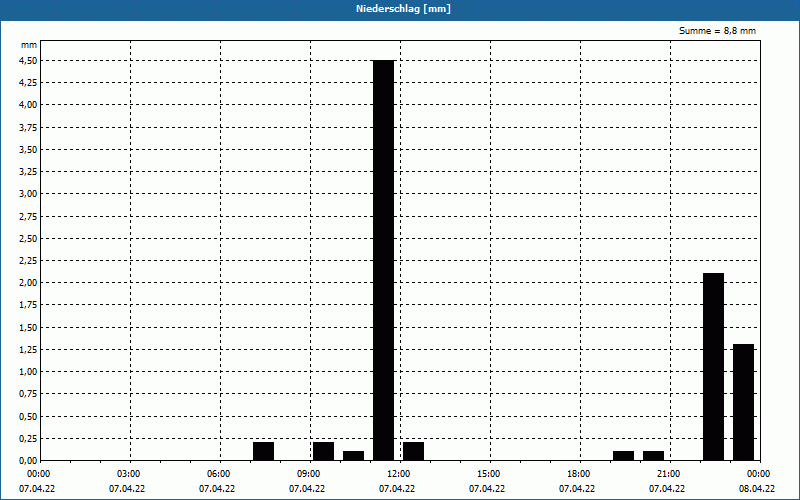800x500 pixels.
Task: Select the Summe = 8,8 mm total label
Action: pyautogui.click(x=717, y=31)
